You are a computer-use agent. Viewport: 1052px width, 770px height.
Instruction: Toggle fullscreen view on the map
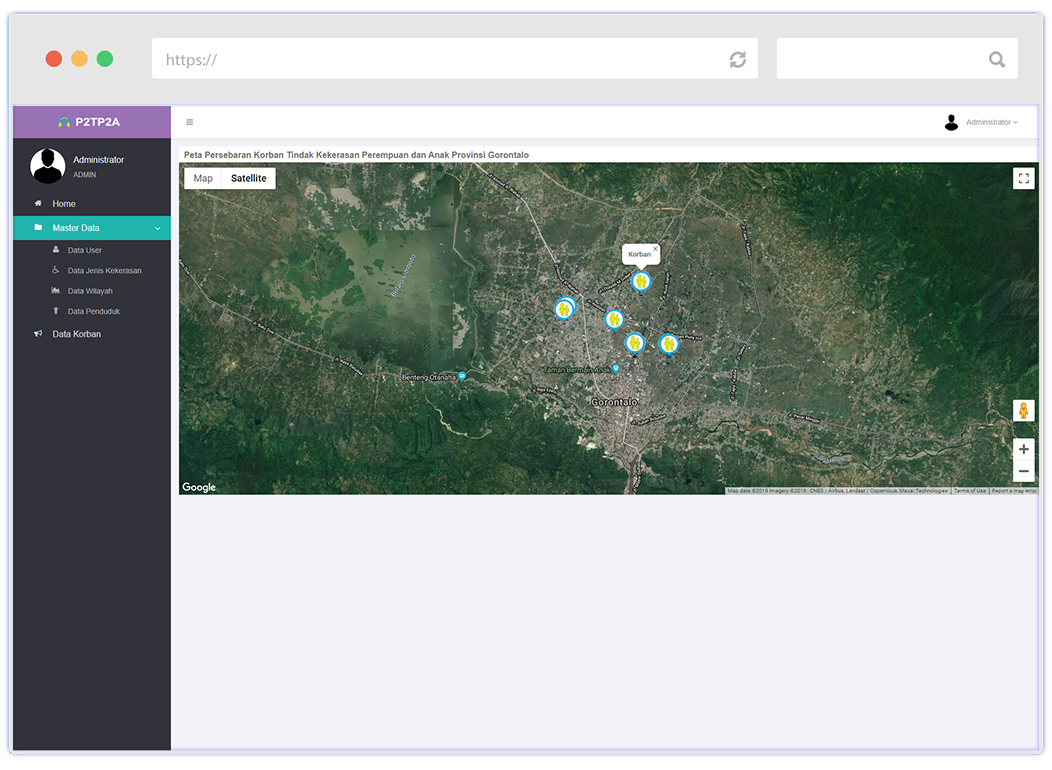coord(1023,179)
